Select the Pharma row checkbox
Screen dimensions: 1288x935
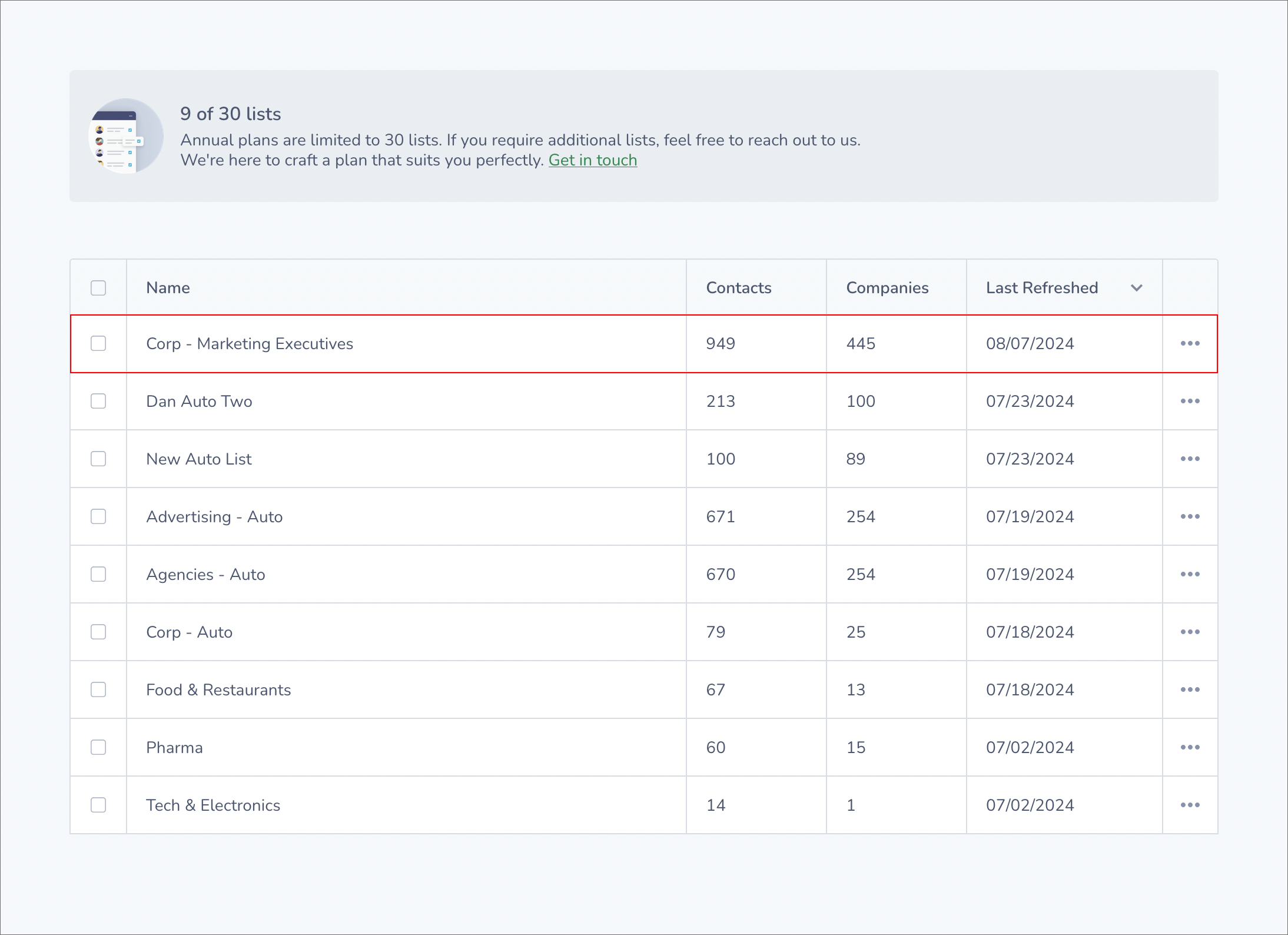(98, 747)
